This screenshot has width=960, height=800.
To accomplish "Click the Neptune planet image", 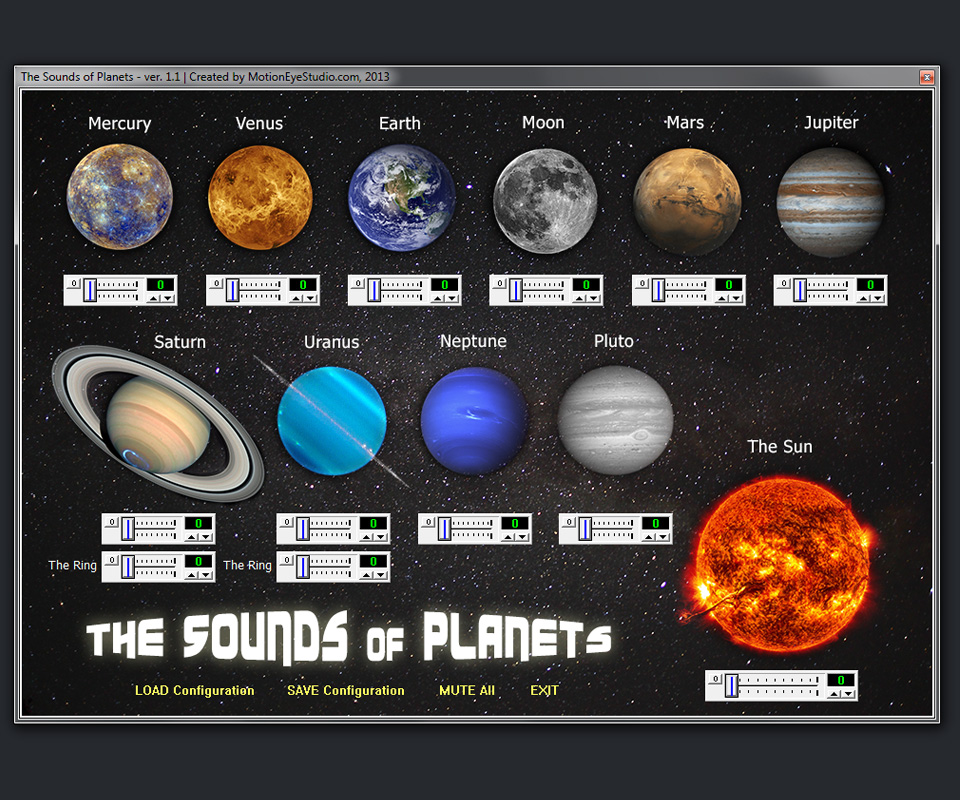I will 474,421.
